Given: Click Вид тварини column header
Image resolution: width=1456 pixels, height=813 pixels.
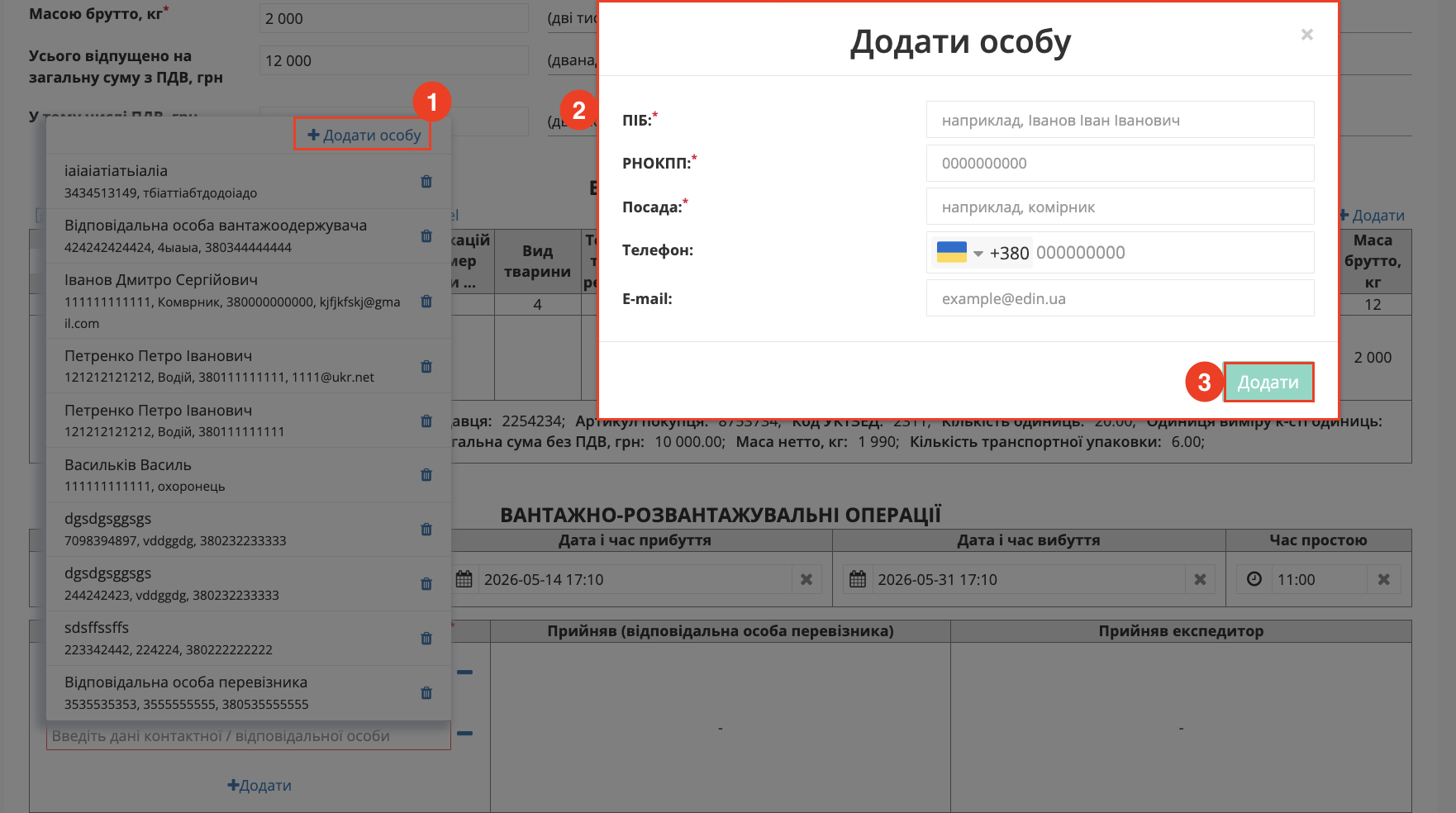Looking at the screenshot, I should tap(537, 261).
